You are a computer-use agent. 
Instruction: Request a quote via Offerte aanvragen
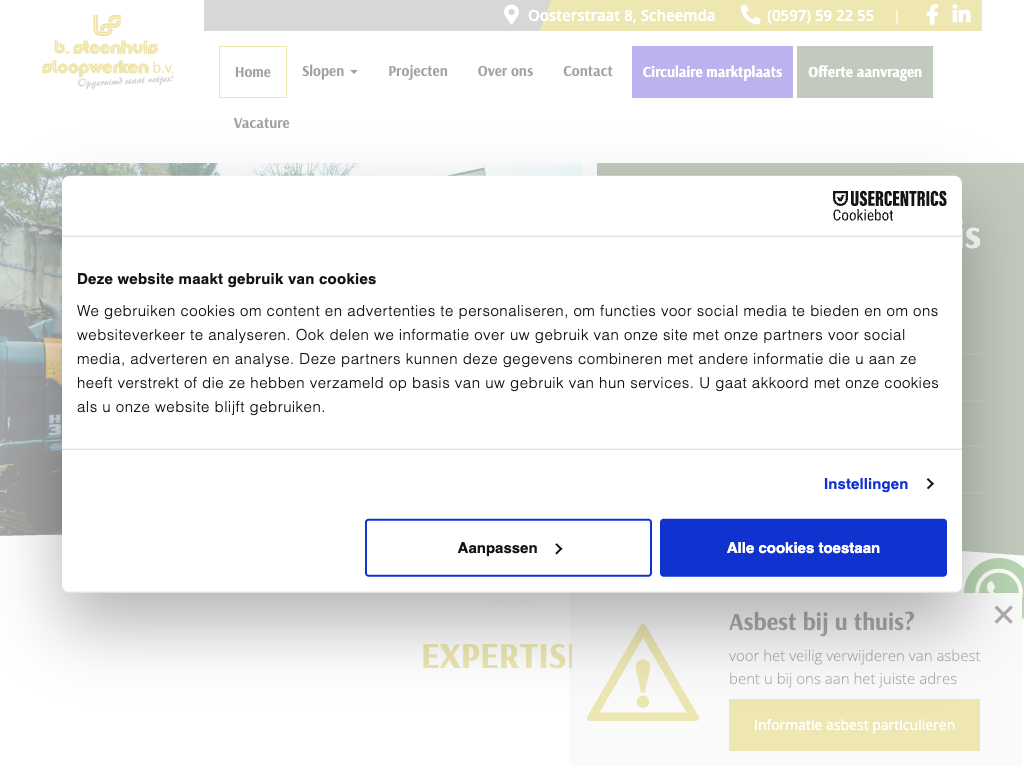click(x=864, y=72)
